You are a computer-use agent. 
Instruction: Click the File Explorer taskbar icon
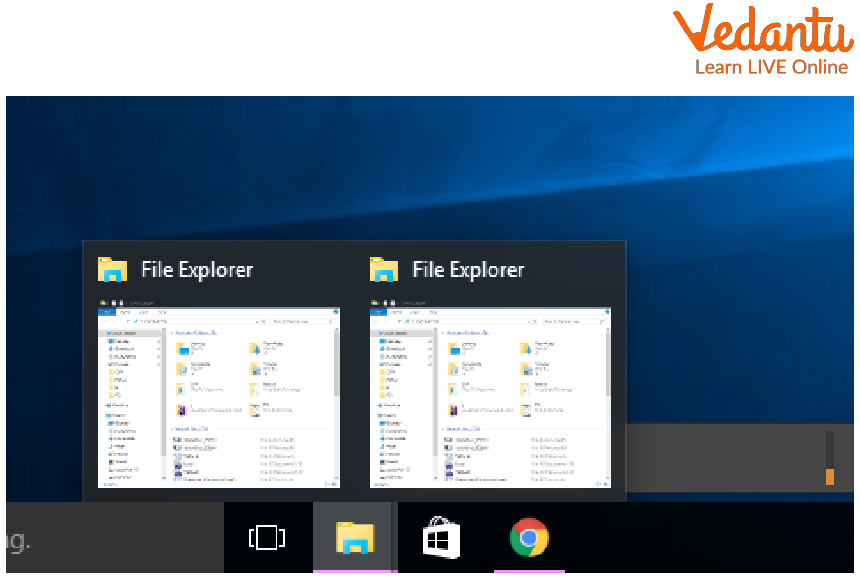click(x=354, y=539)
